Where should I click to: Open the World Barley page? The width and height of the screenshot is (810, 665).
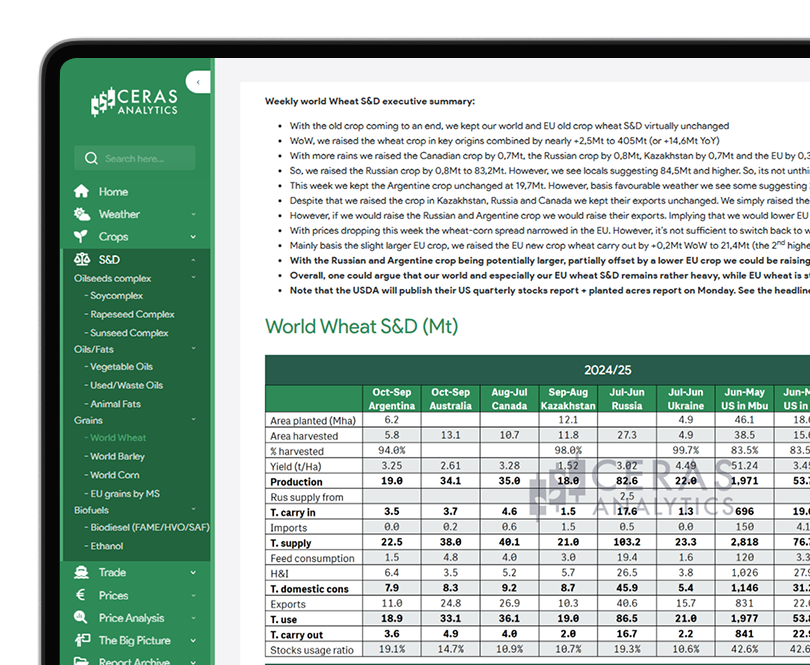point(115,457)
